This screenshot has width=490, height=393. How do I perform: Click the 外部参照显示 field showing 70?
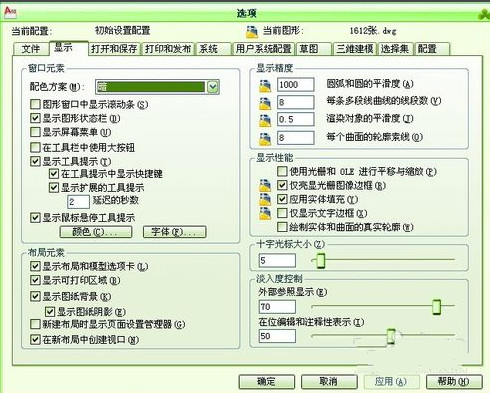pos(277,307)
